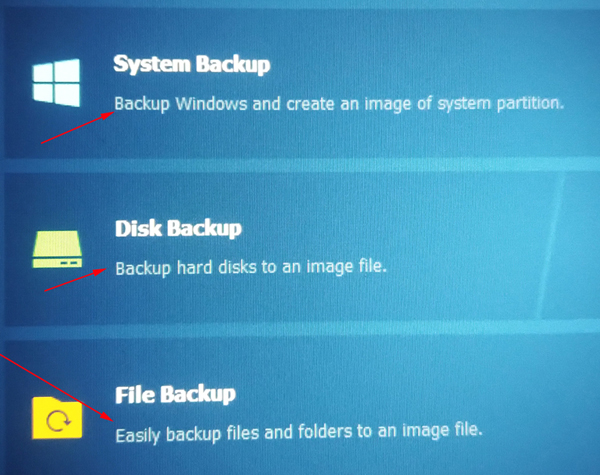600x475 pixels.
Task: Open the System Backup option heading
Action: (x=192, y=64)
